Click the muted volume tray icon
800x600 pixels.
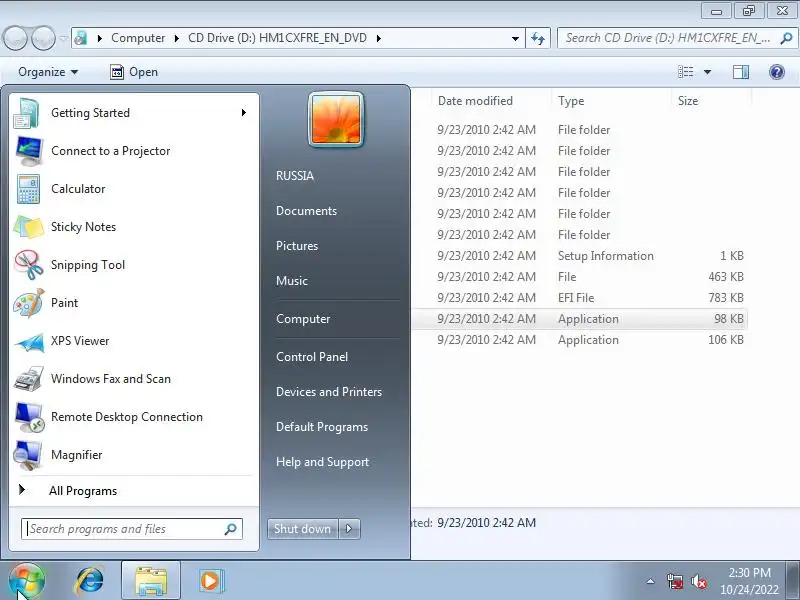[698, 581]
